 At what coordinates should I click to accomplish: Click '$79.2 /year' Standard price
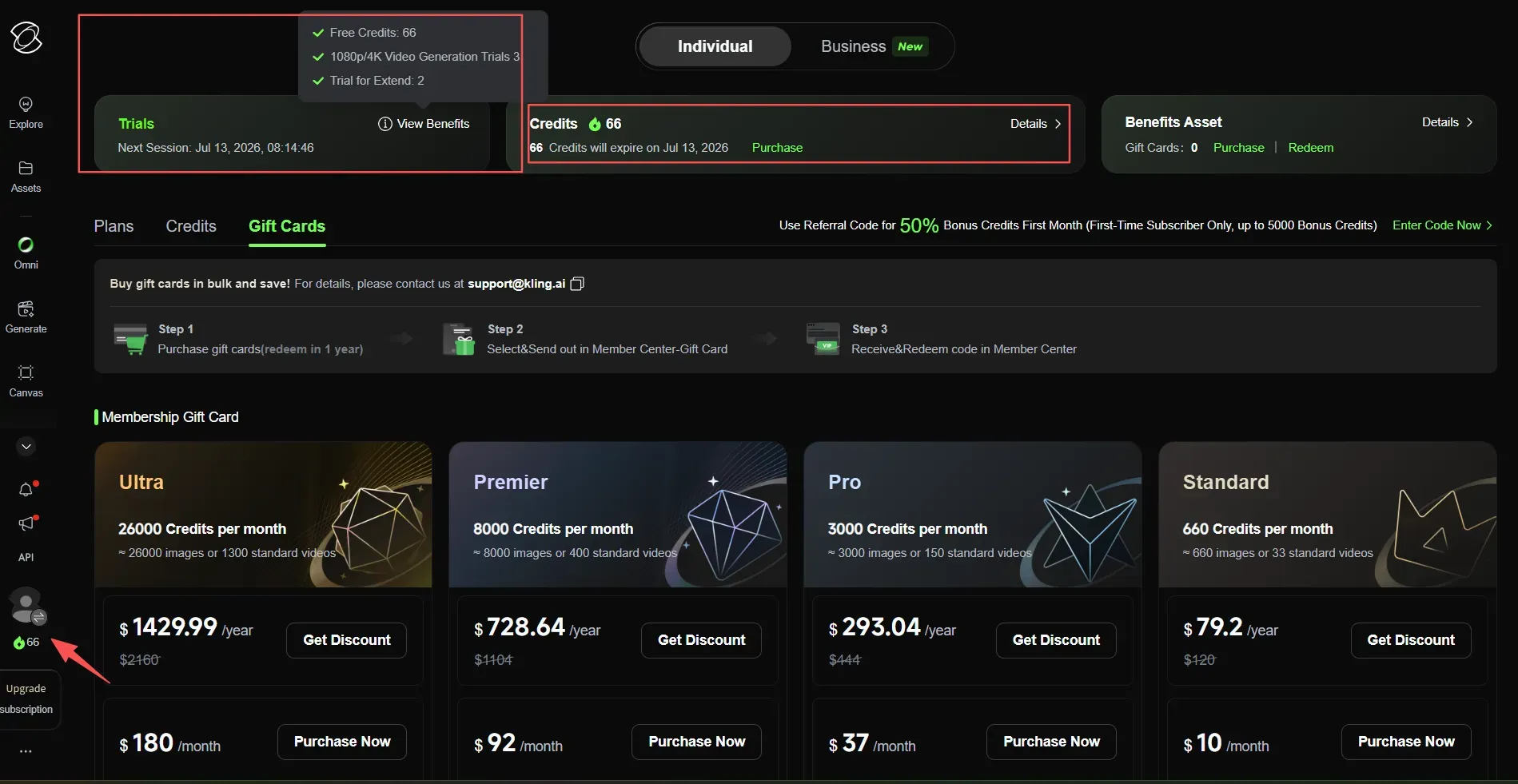[x=1231, y=628]
